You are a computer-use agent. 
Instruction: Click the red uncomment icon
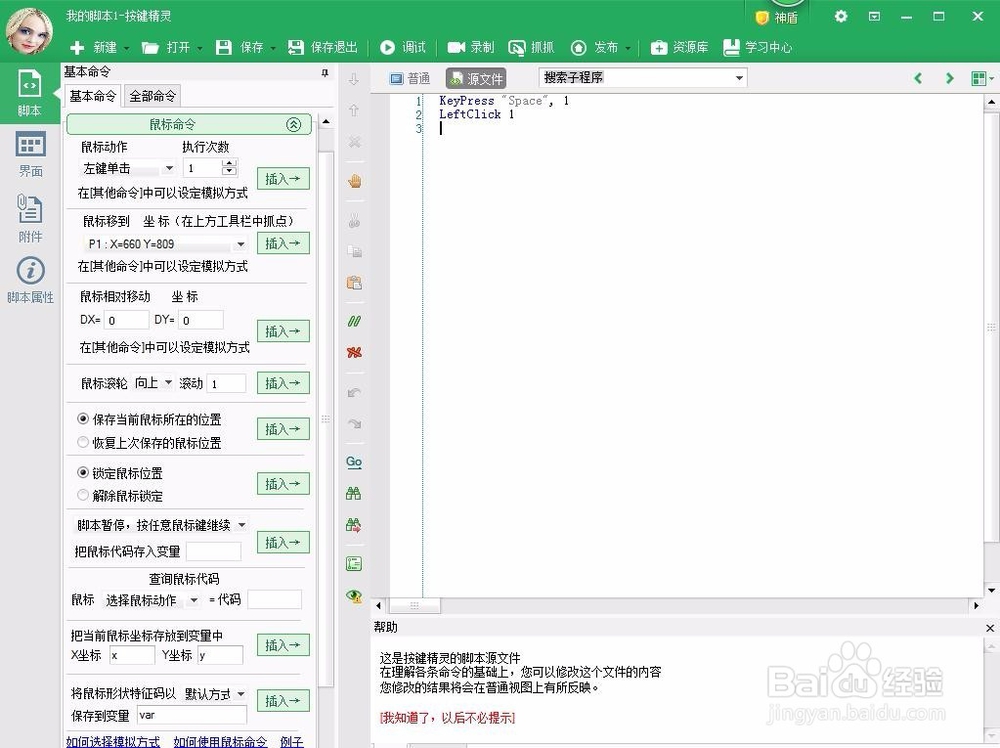coord(354,352)
